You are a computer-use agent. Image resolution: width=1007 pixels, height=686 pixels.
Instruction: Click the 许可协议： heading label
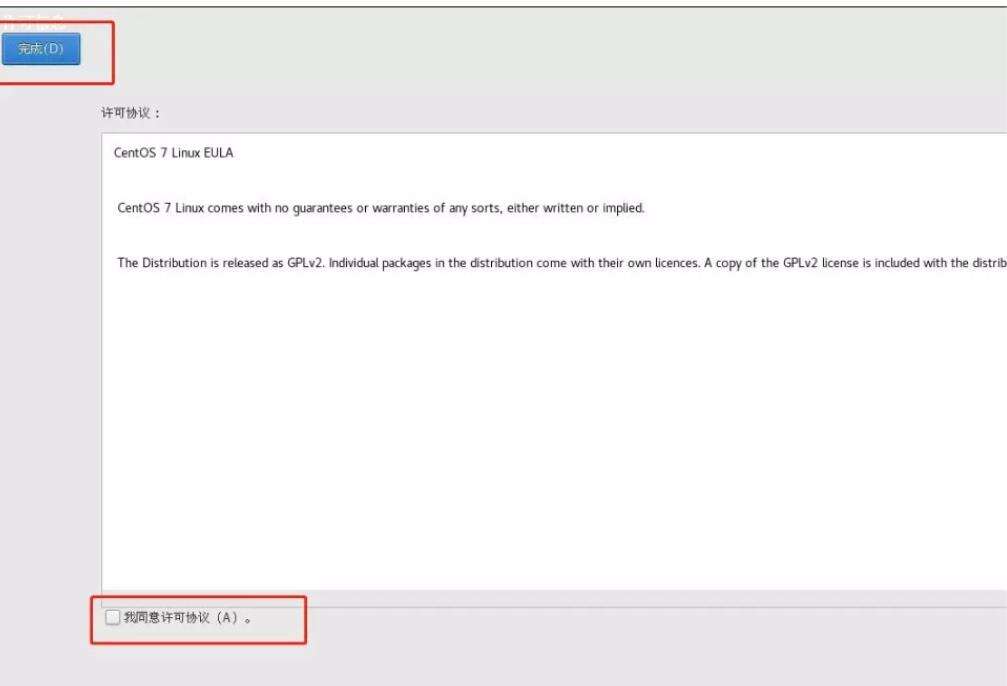[x=131, y=113]
